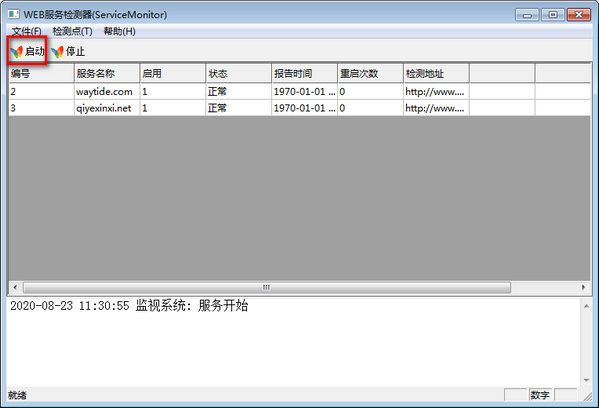The width and height of the screenshot is (599, 408).
Task: Click the 服务名称 column header
Action: click(107, 73)
